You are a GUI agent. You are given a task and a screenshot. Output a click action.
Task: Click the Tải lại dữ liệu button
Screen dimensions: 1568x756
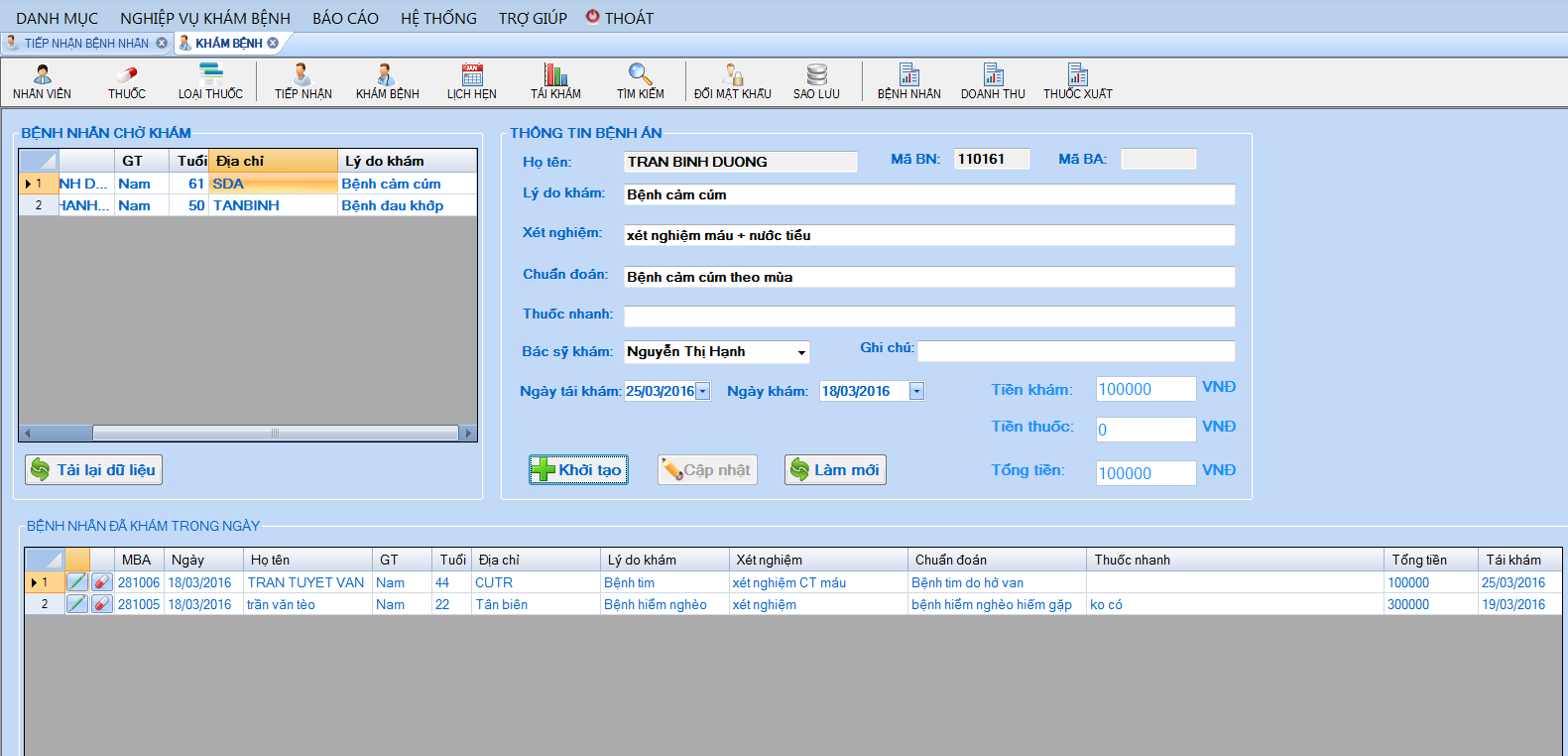click(93, 469)
